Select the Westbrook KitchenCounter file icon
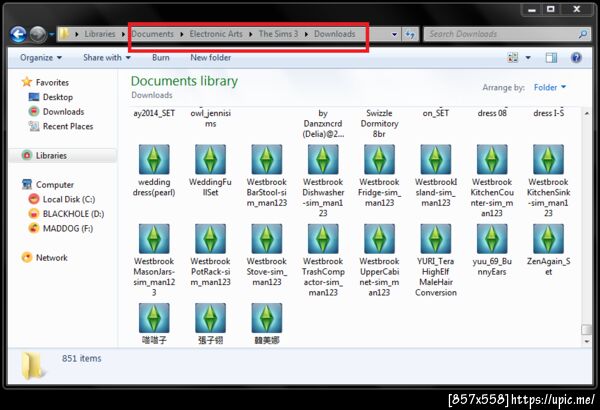The height and width of the screenshot is (410, 600). (492, 159)
